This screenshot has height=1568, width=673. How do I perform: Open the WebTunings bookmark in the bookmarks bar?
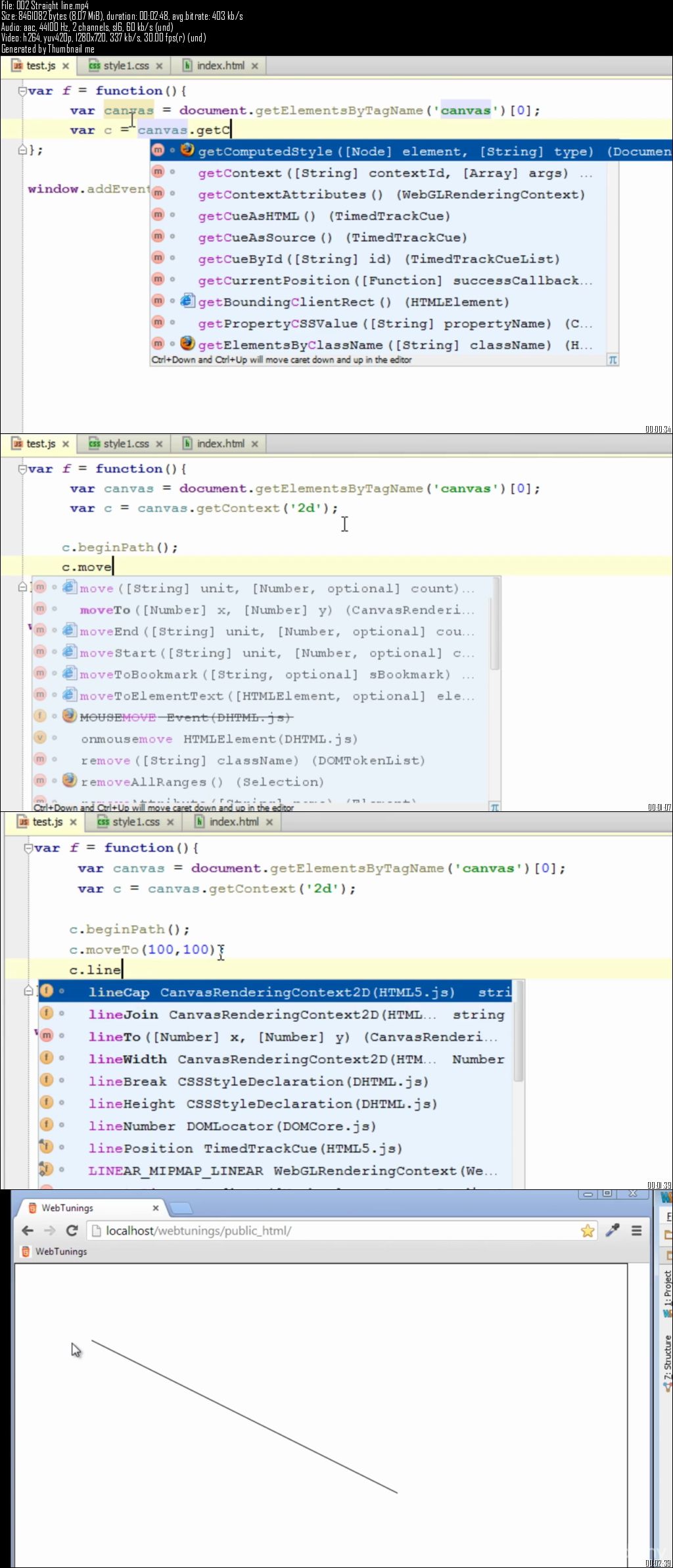(55, 1251)
